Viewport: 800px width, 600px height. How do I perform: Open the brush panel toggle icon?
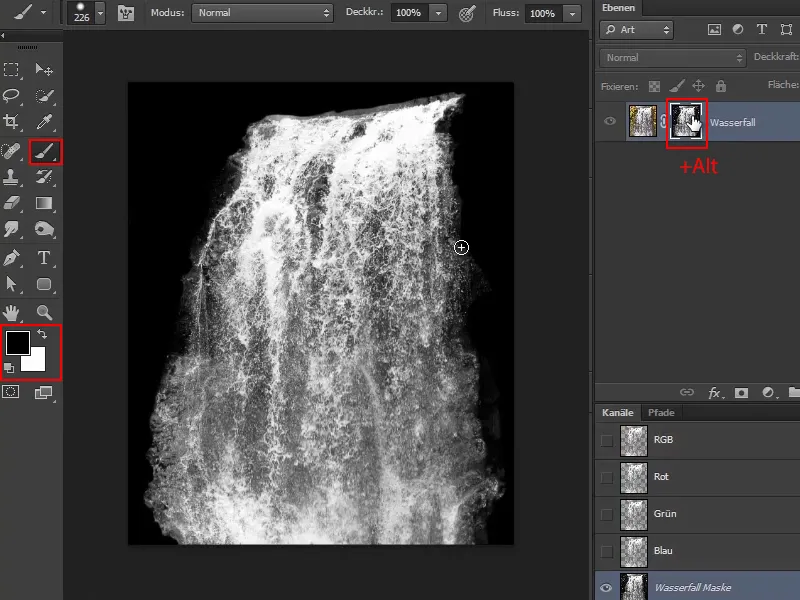tap(126, 13)
